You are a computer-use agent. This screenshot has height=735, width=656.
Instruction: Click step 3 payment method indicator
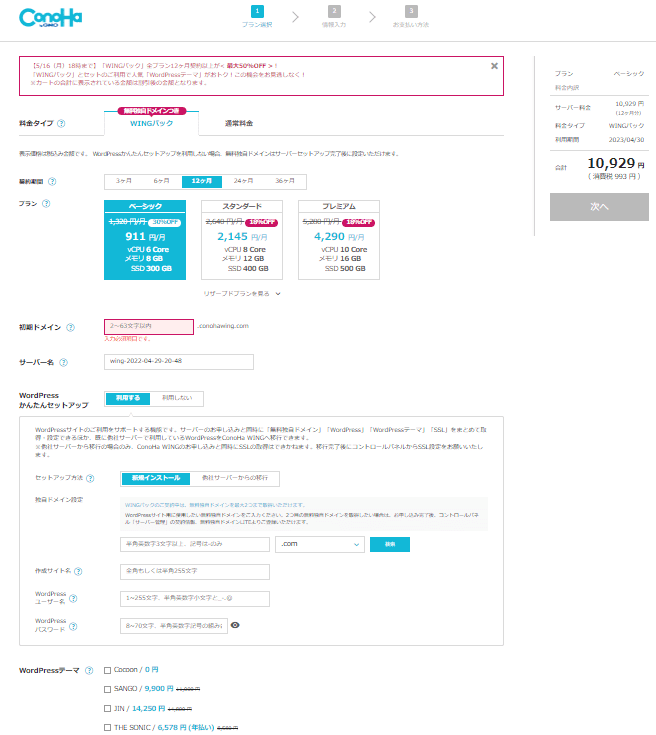click(411, 16)
